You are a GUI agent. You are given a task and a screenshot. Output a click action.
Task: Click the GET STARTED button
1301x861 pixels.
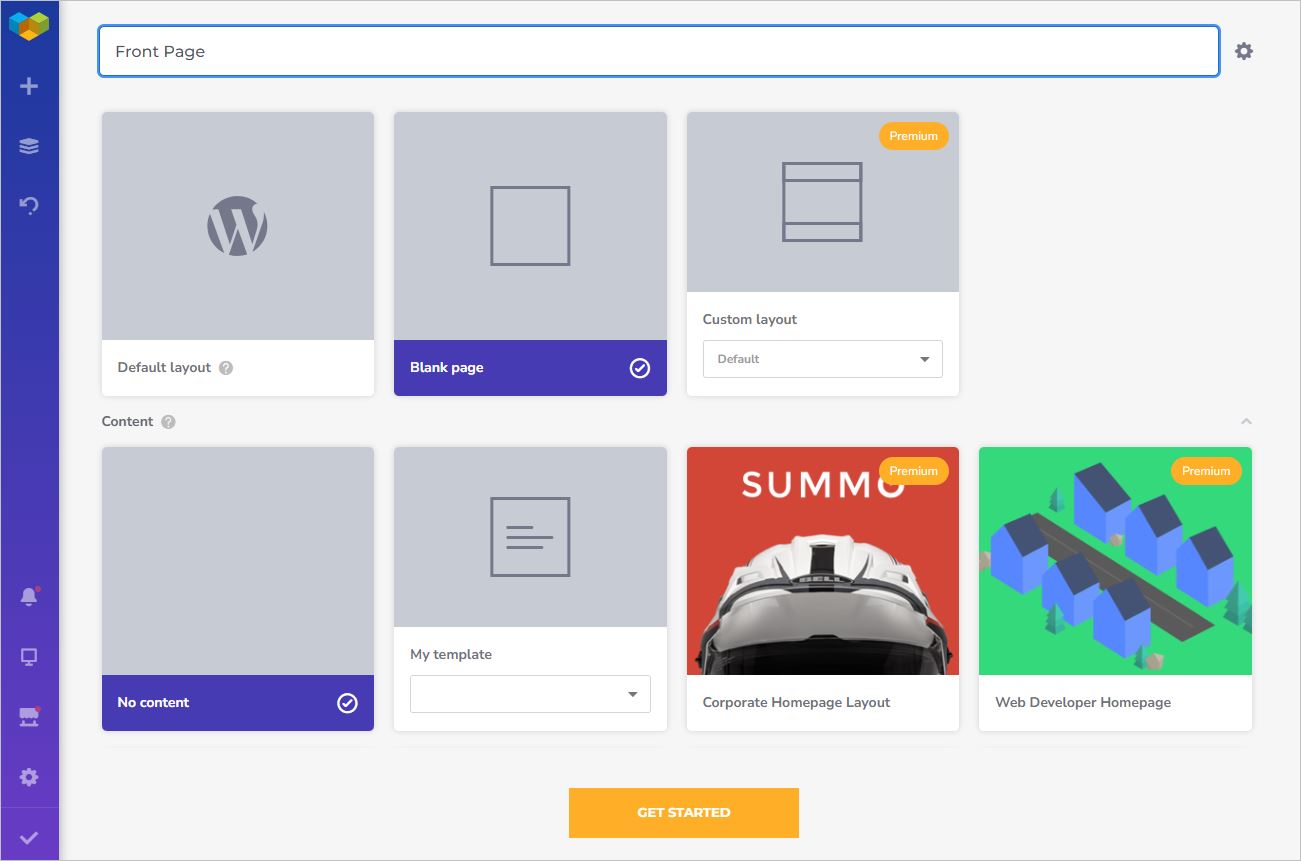(683, 812)
